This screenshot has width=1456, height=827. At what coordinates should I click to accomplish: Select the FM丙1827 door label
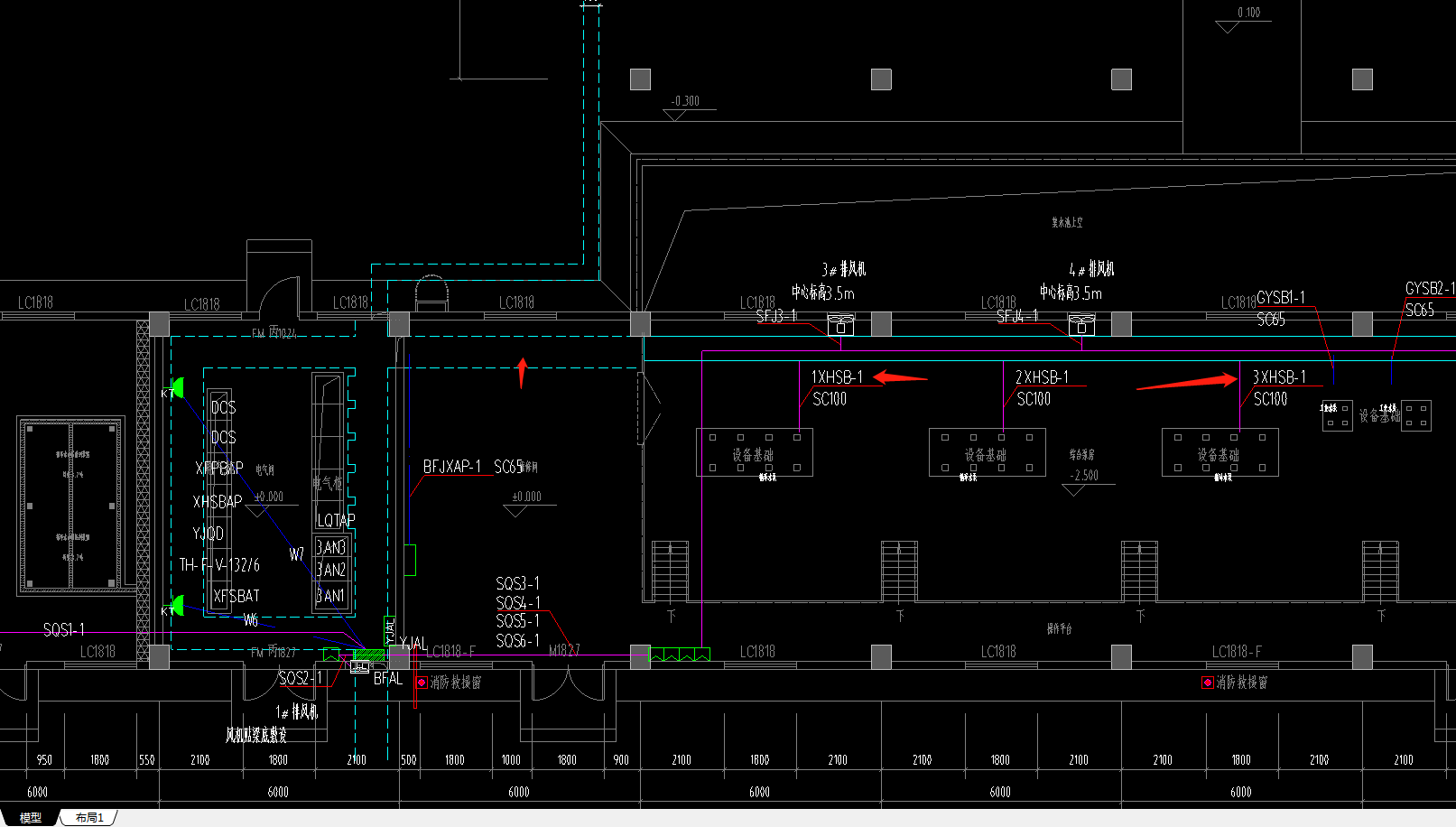tap(274, 652)
